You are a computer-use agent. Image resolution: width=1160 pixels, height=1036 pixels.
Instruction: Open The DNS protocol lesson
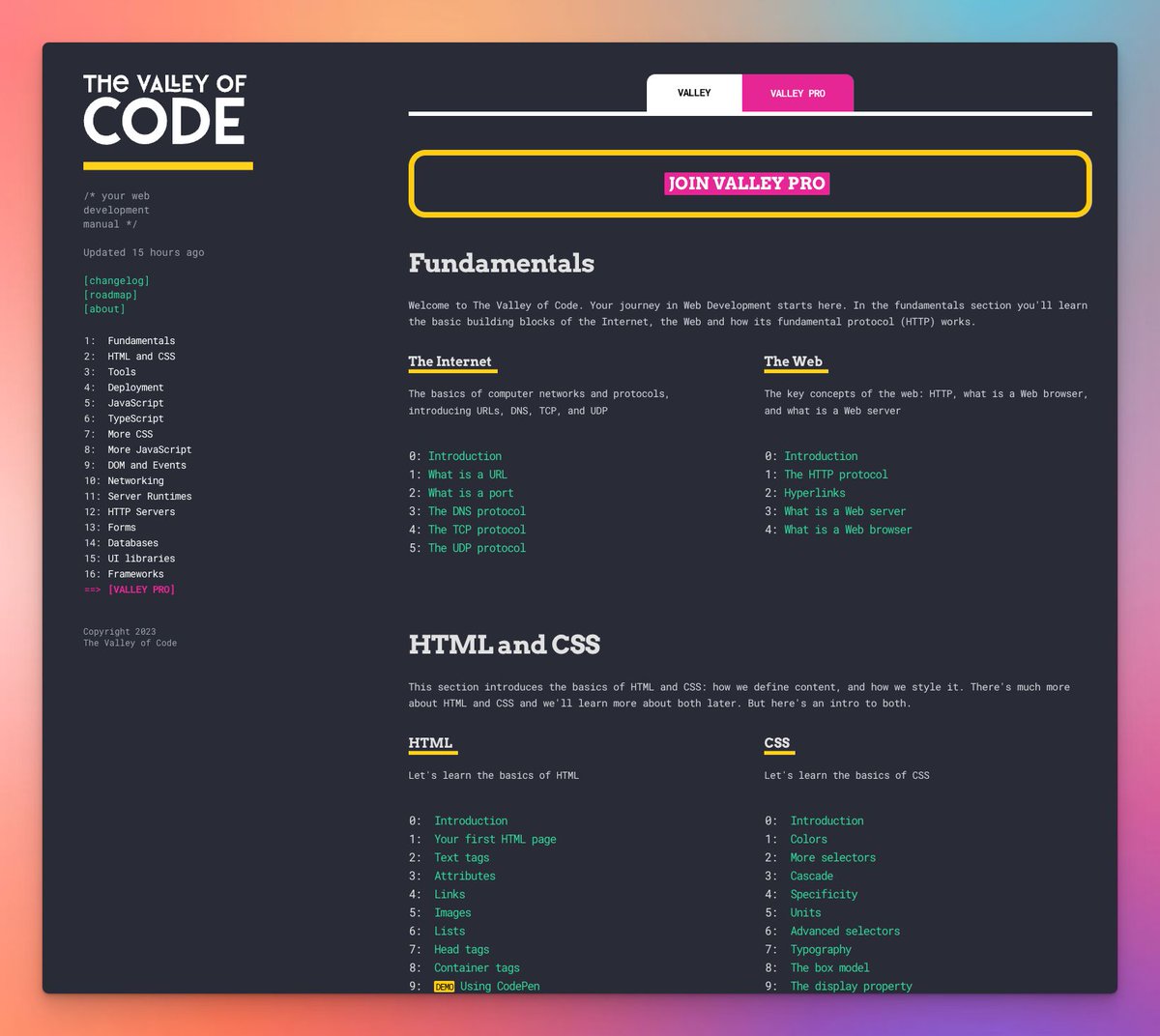pyautogui.click(x=477, y=510)
